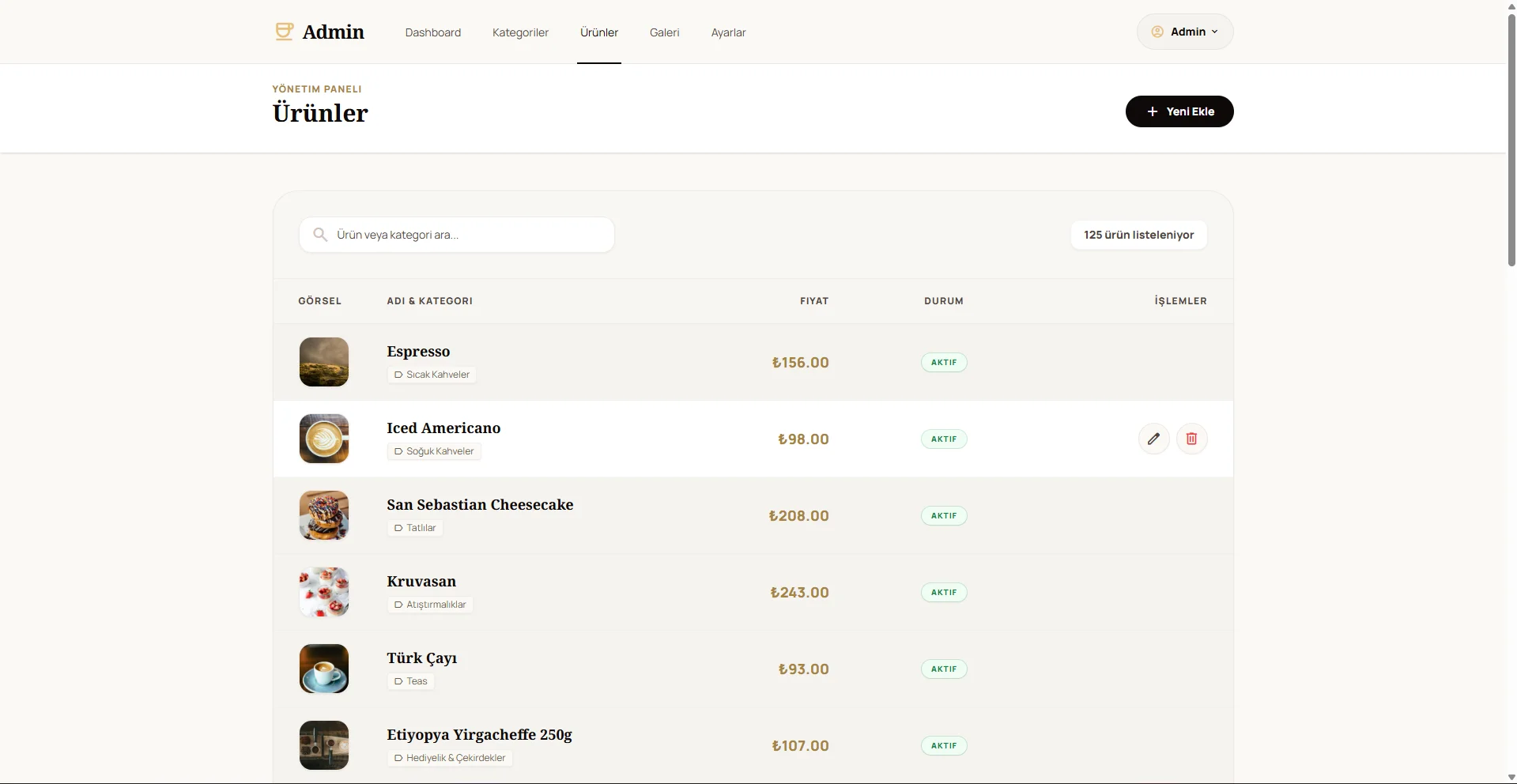Delete Iced Americano with the trash icon
This screenshot has width=1517, height=784.
point(1191,439)
